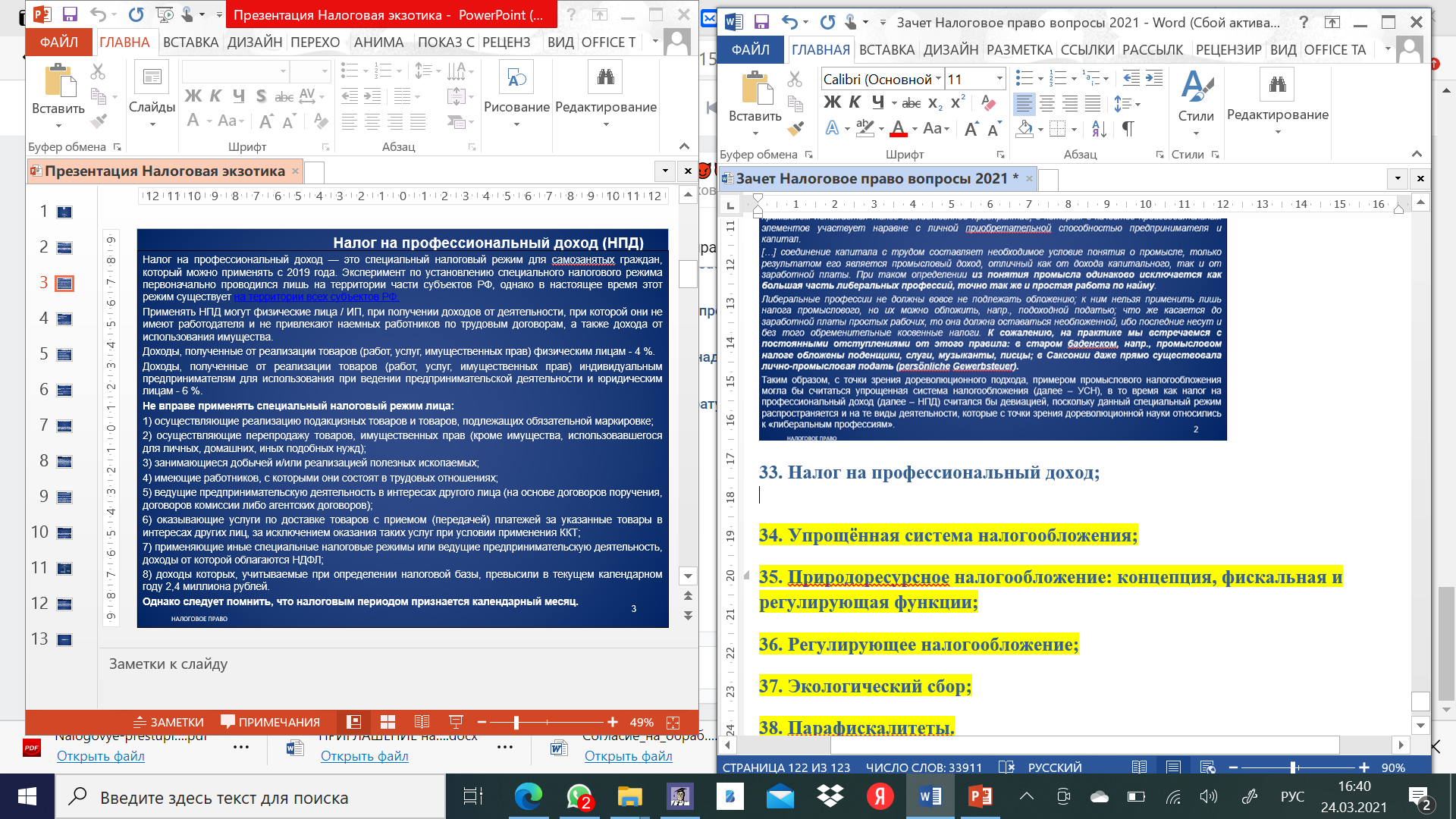The height and width of the screenshot is (819, 1456).
Task: Open bullets list dropdown in Word
Action: point(1040,78)
